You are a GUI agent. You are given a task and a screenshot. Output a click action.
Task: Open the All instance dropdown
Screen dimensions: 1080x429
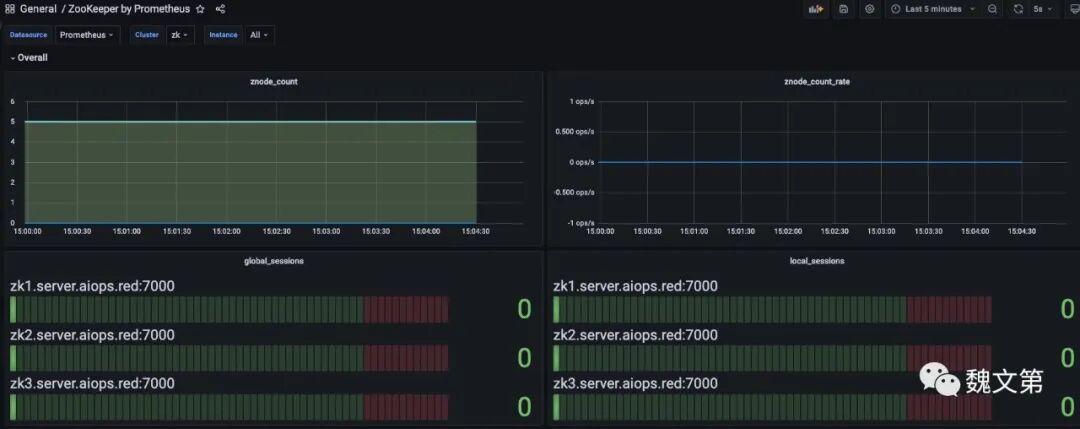pos(259,34)
